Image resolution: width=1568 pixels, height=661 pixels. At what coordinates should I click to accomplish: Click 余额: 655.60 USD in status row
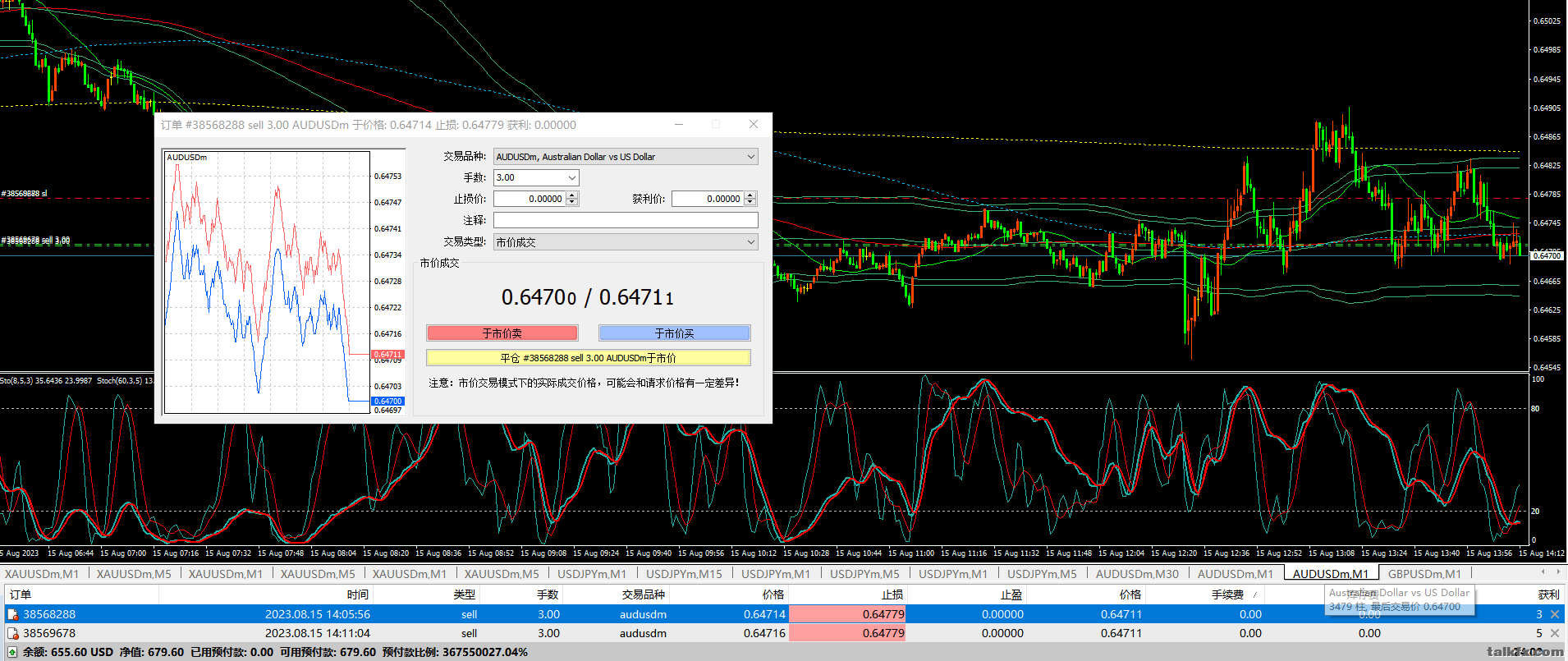click(x=68, y=652)
